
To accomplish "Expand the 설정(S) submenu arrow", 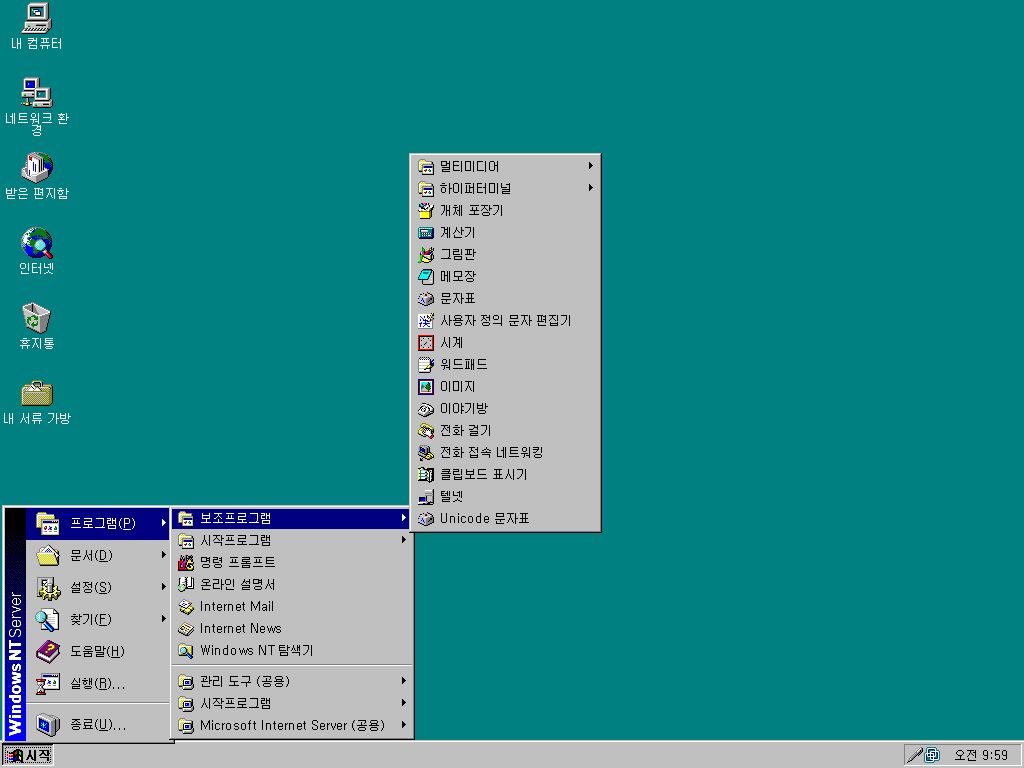I will (x=163, y=586).
